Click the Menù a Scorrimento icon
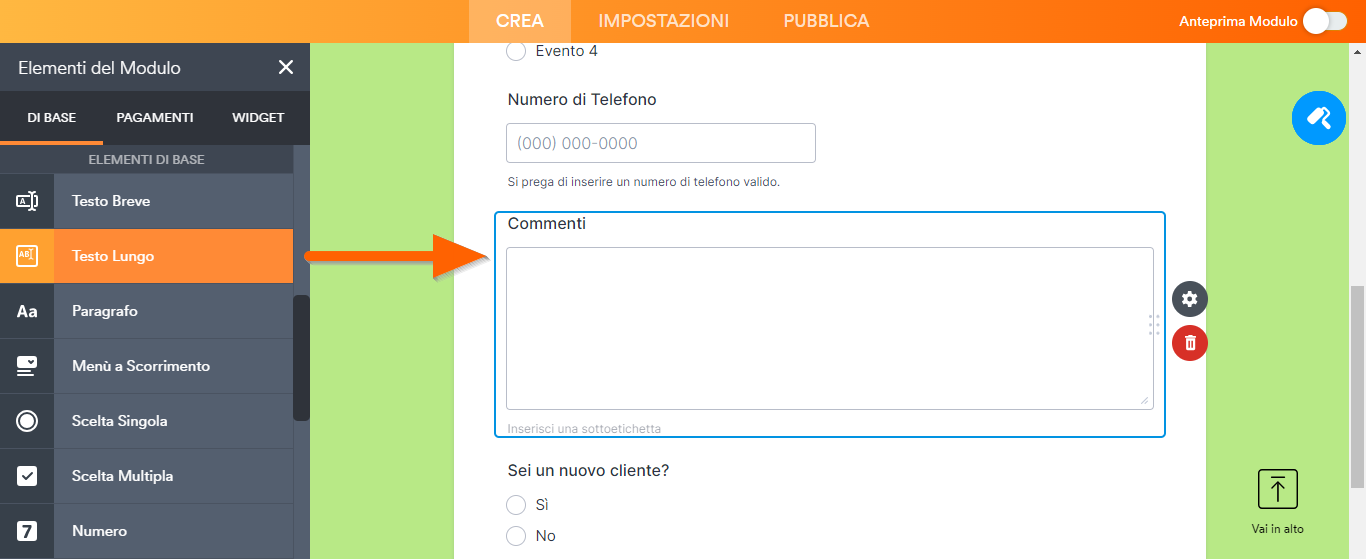The image size is (1366, 559). coord(27,366)
